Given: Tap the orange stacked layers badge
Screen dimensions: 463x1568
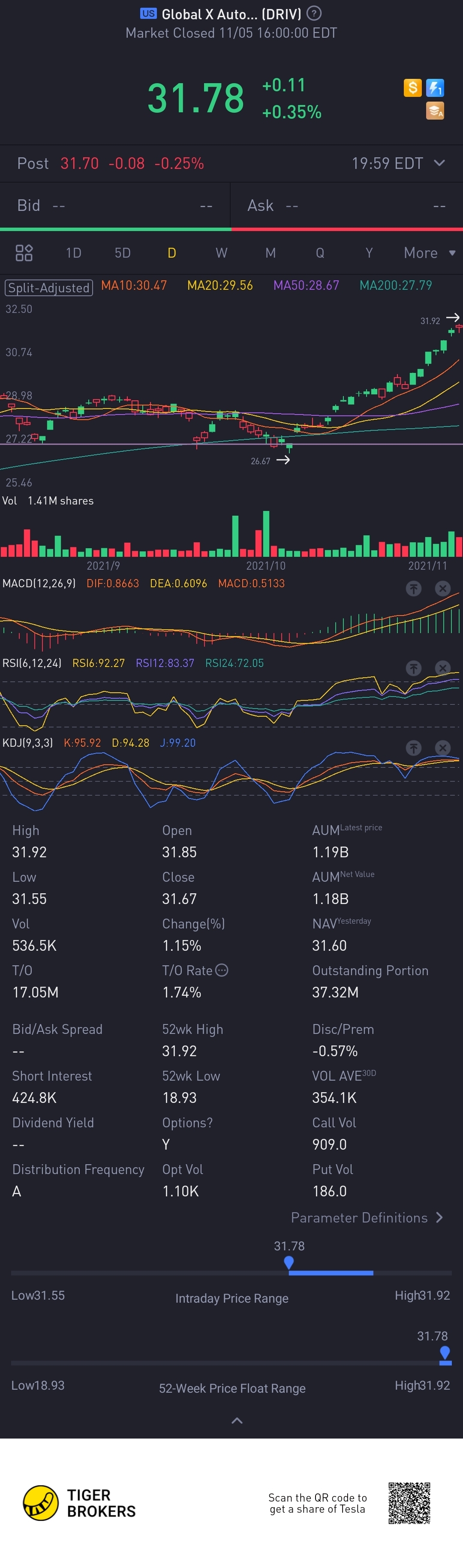Looking at the screenshot, I should point(435,111).
